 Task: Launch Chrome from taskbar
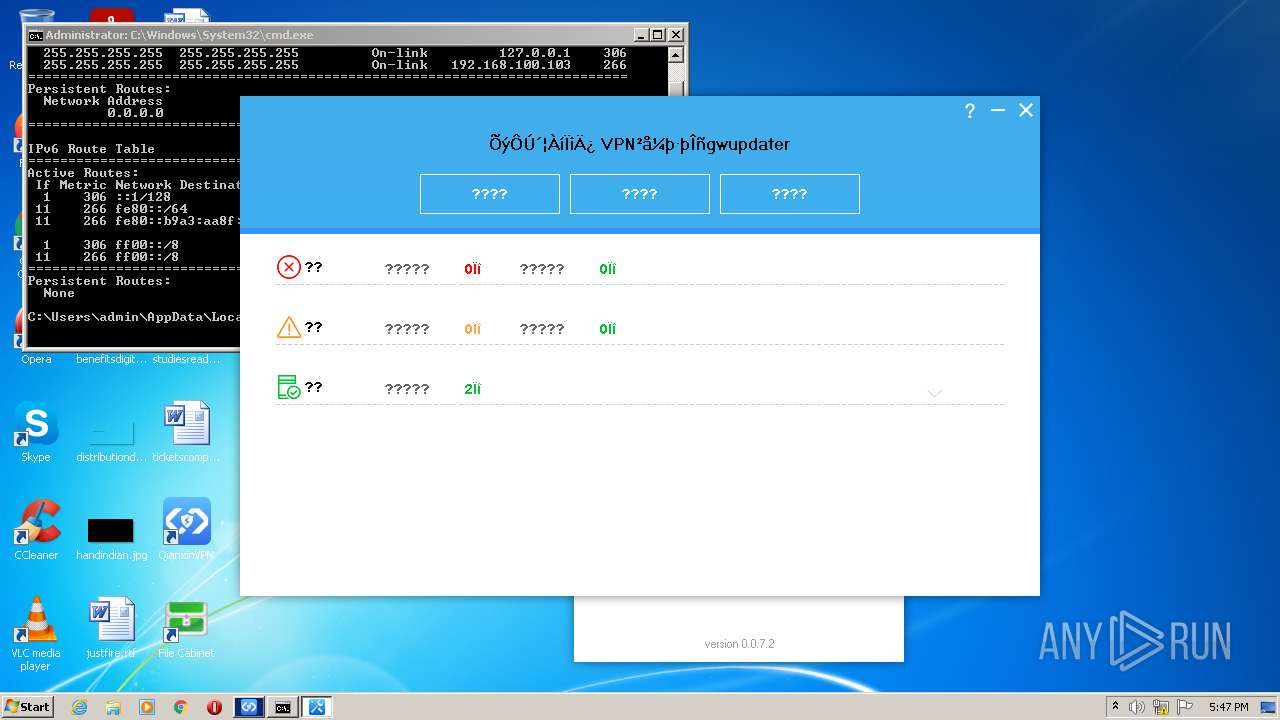181,707
